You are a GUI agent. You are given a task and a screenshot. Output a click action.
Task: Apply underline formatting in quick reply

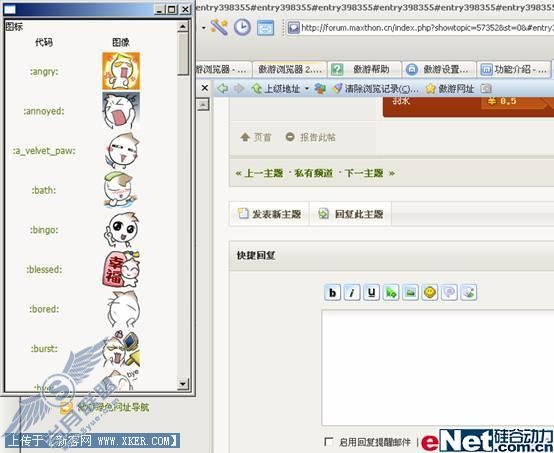point(371,292)
